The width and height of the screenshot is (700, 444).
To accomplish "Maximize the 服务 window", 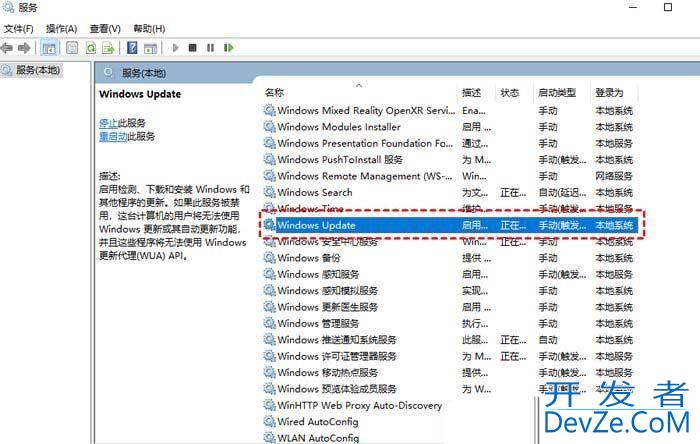I will point(668,7).
